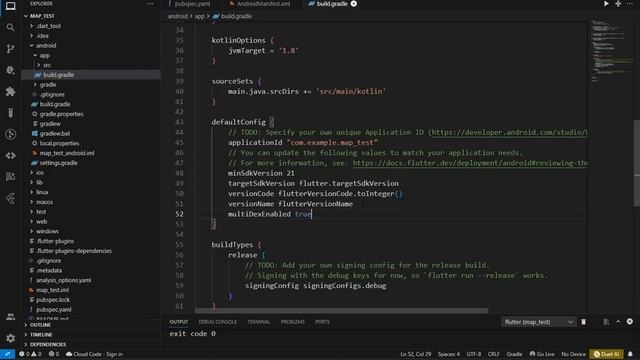
Task: Close the build.gradle editor tab
Action: coord(354,4)
